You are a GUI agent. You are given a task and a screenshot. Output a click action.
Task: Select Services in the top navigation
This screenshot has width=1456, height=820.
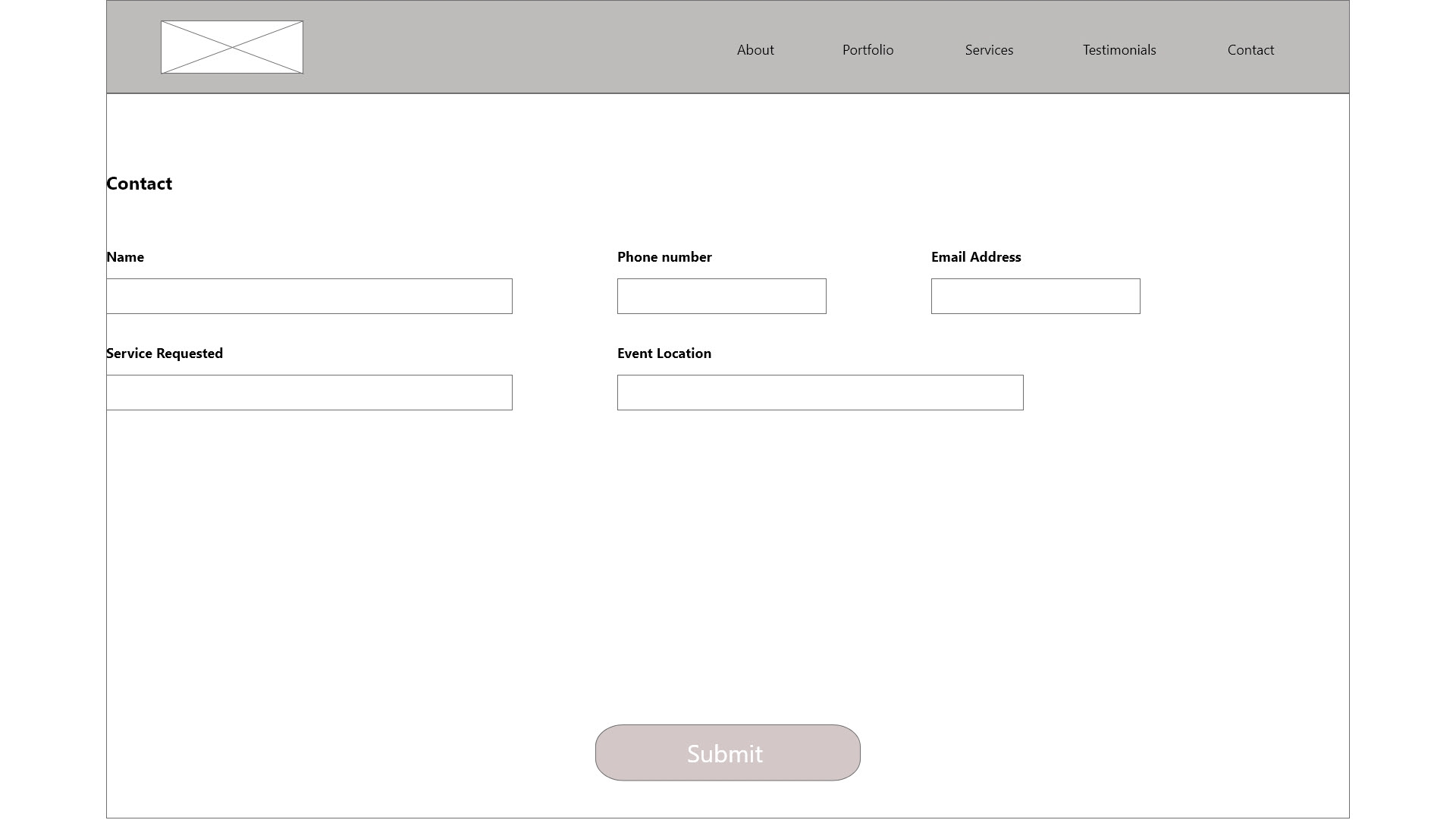(989, 50)
